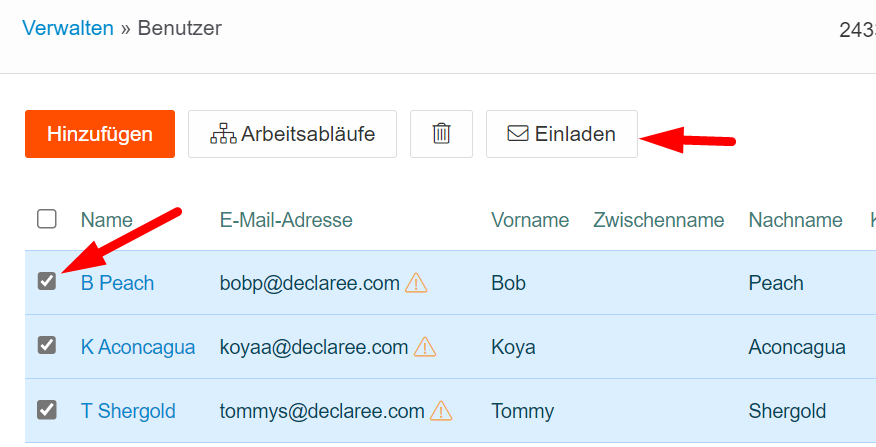Open the Verwalten breadcrumb link

(67, 28)
